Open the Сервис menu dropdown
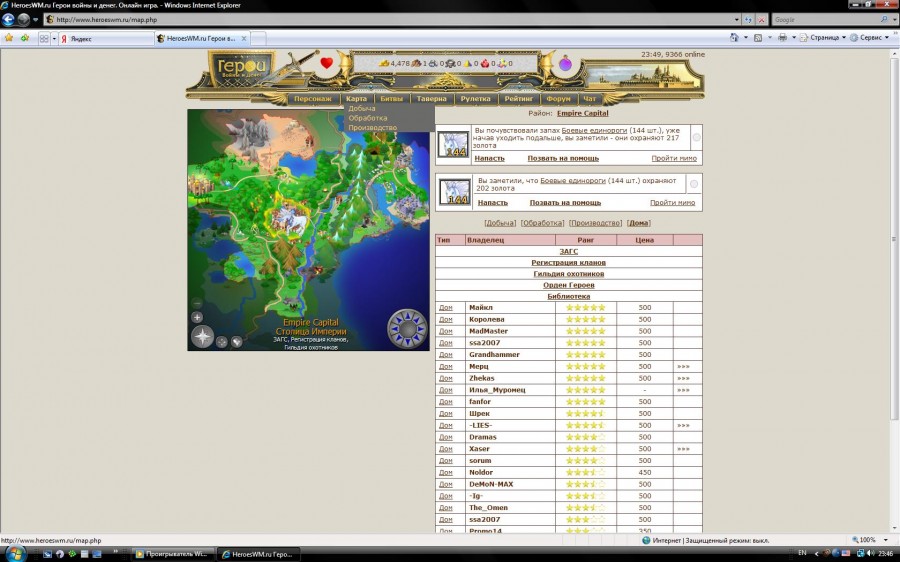The image size is (900, 562). 871,37
